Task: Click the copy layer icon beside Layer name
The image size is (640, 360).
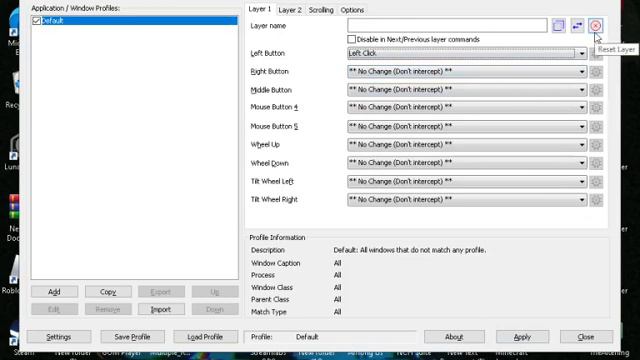Action: [x=558, y=26]
